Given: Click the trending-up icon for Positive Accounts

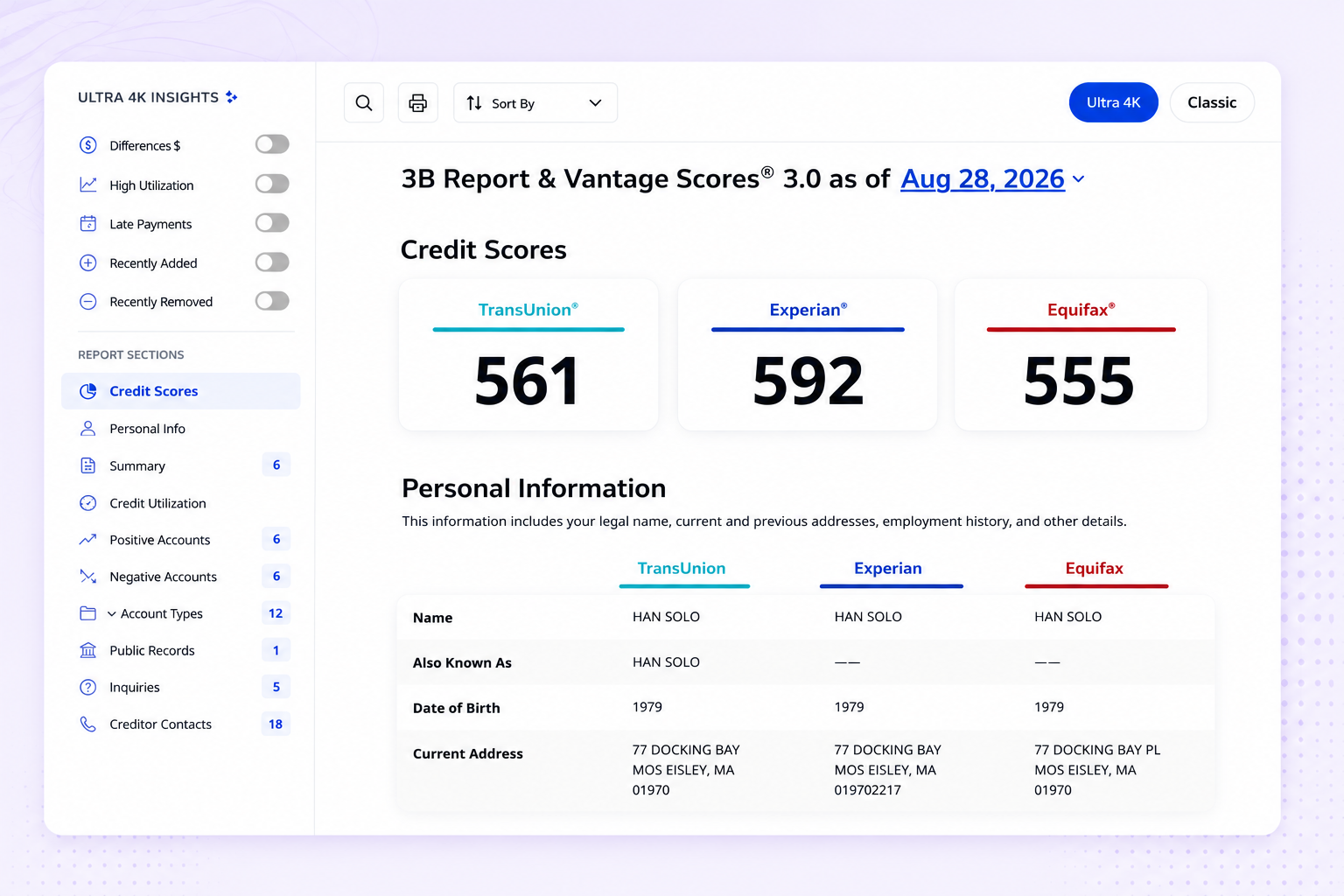Looking at the screenshot, I should coord(88,540).
